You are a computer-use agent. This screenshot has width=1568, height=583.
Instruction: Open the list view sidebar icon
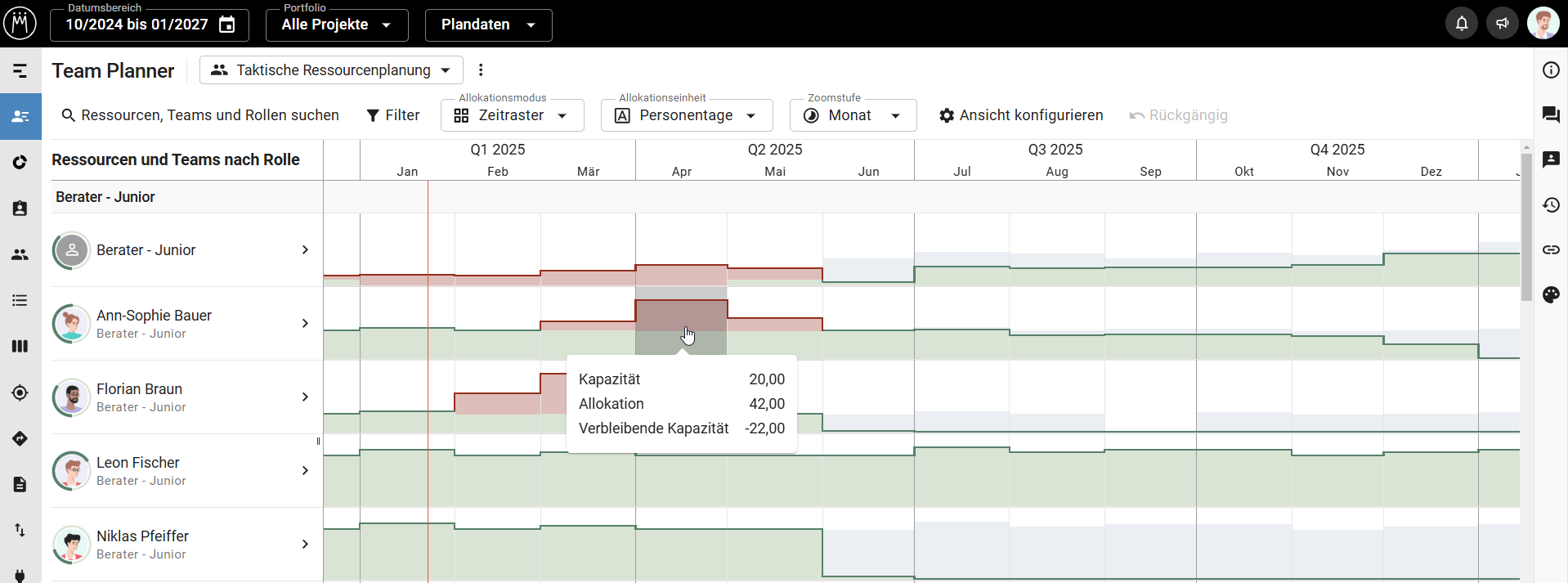point(20,300)
